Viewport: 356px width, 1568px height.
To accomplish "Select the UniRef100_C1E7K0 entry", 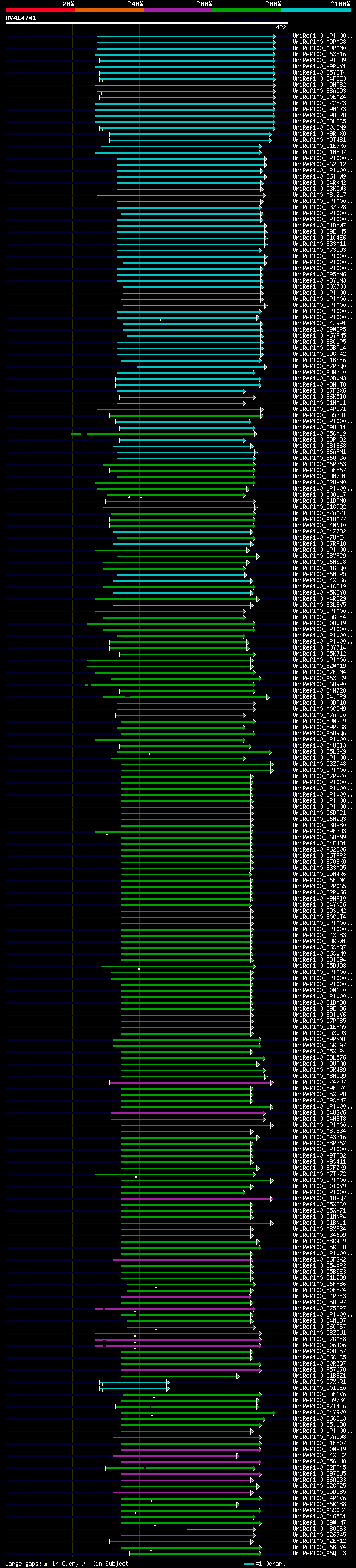I will 319,146.
